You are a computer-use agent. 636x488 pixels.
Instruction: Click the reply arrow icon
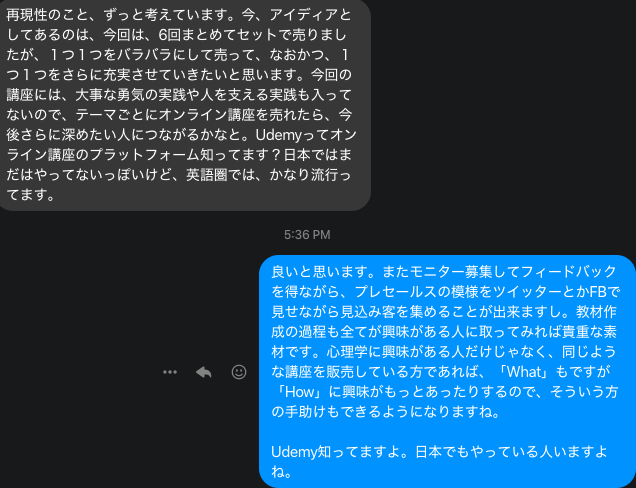(x=204, y=372)
